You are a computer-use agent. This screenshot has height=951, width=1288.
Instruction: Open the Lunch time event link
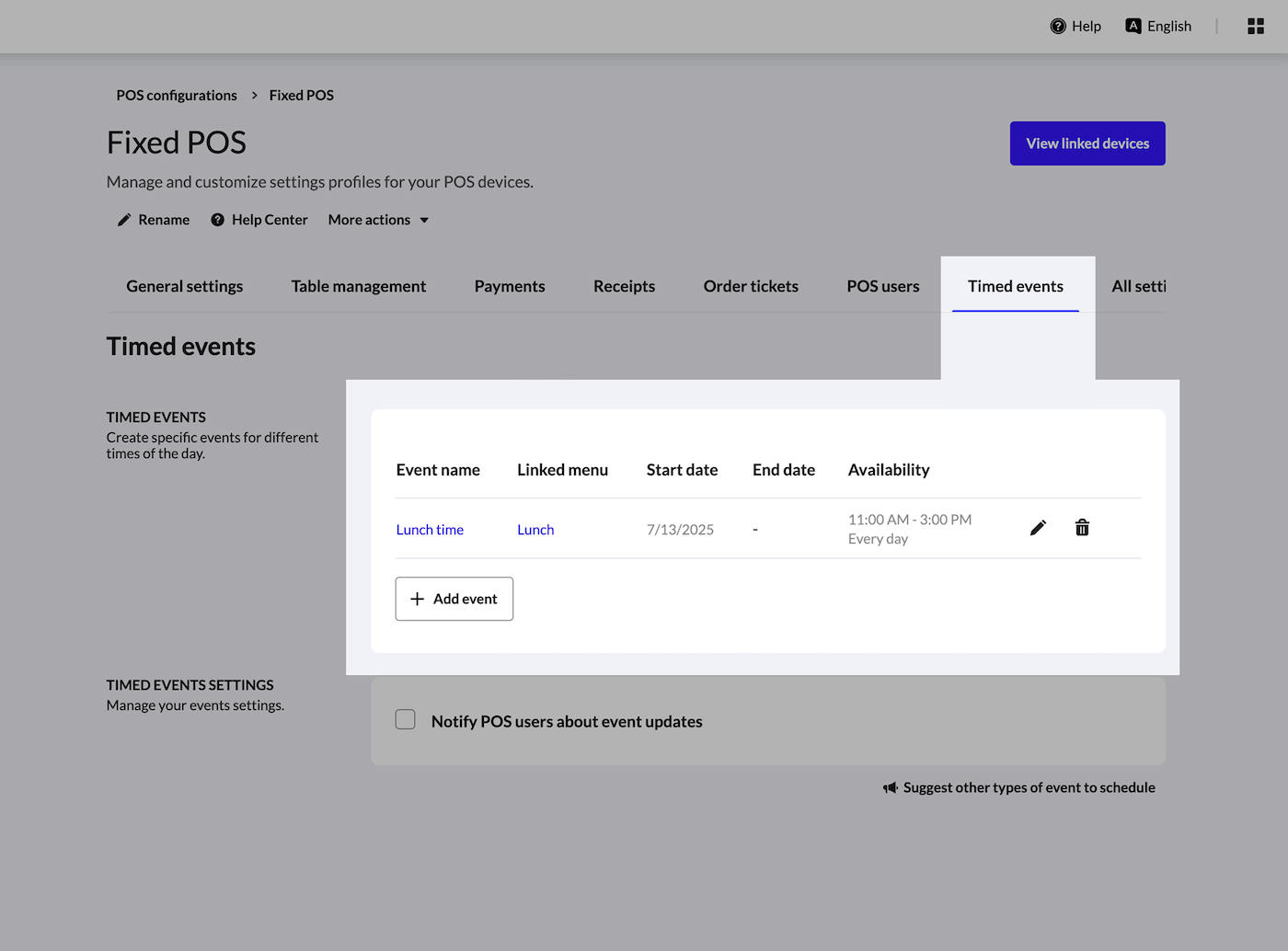click(x=430, y=530)
